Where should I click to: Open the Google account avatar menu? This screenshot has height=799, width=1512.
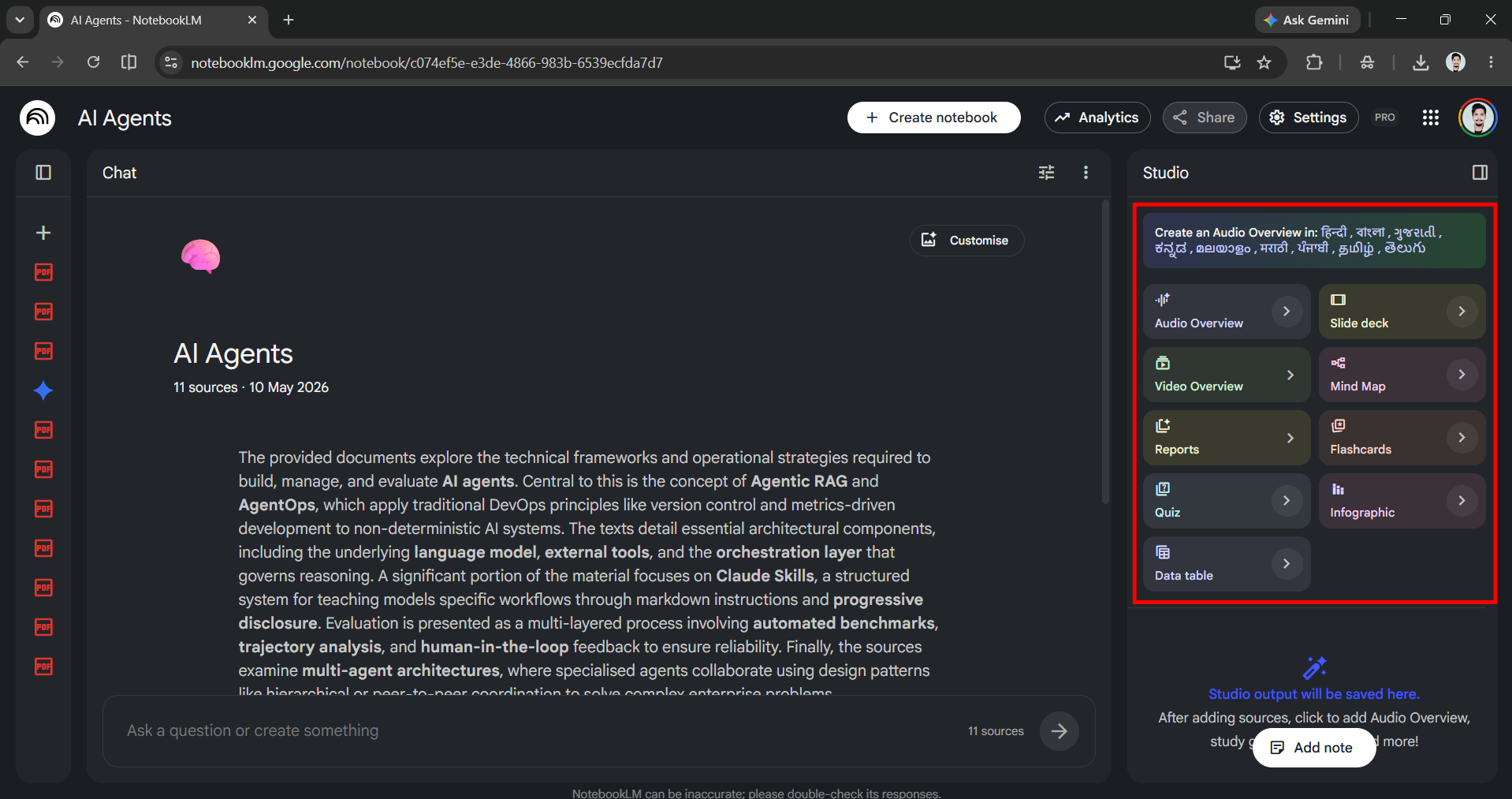coord(1477,118)
